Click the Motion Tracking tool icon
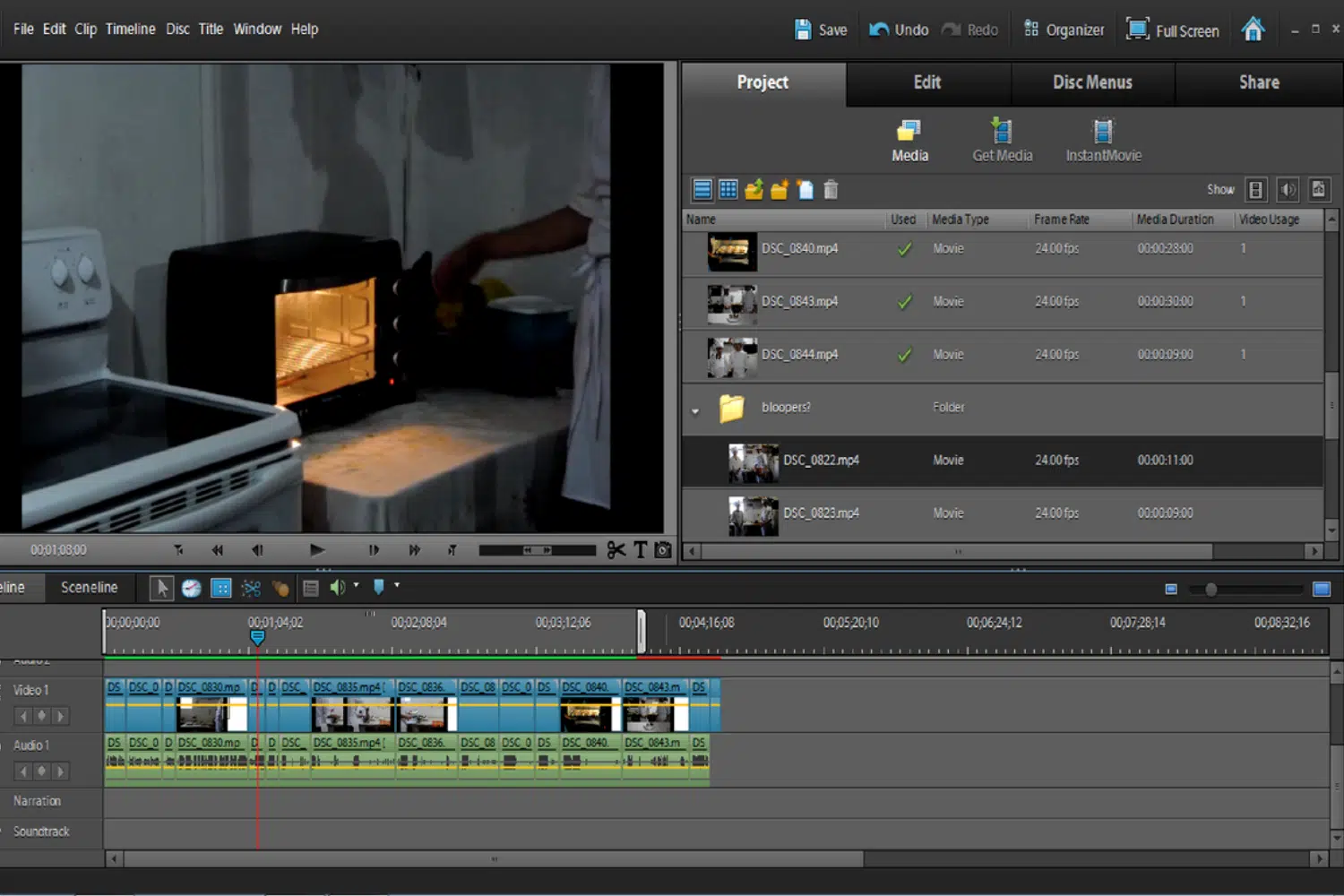Image resolution: width=1344 pixels, height=896 pixels. tap(280, 588)
